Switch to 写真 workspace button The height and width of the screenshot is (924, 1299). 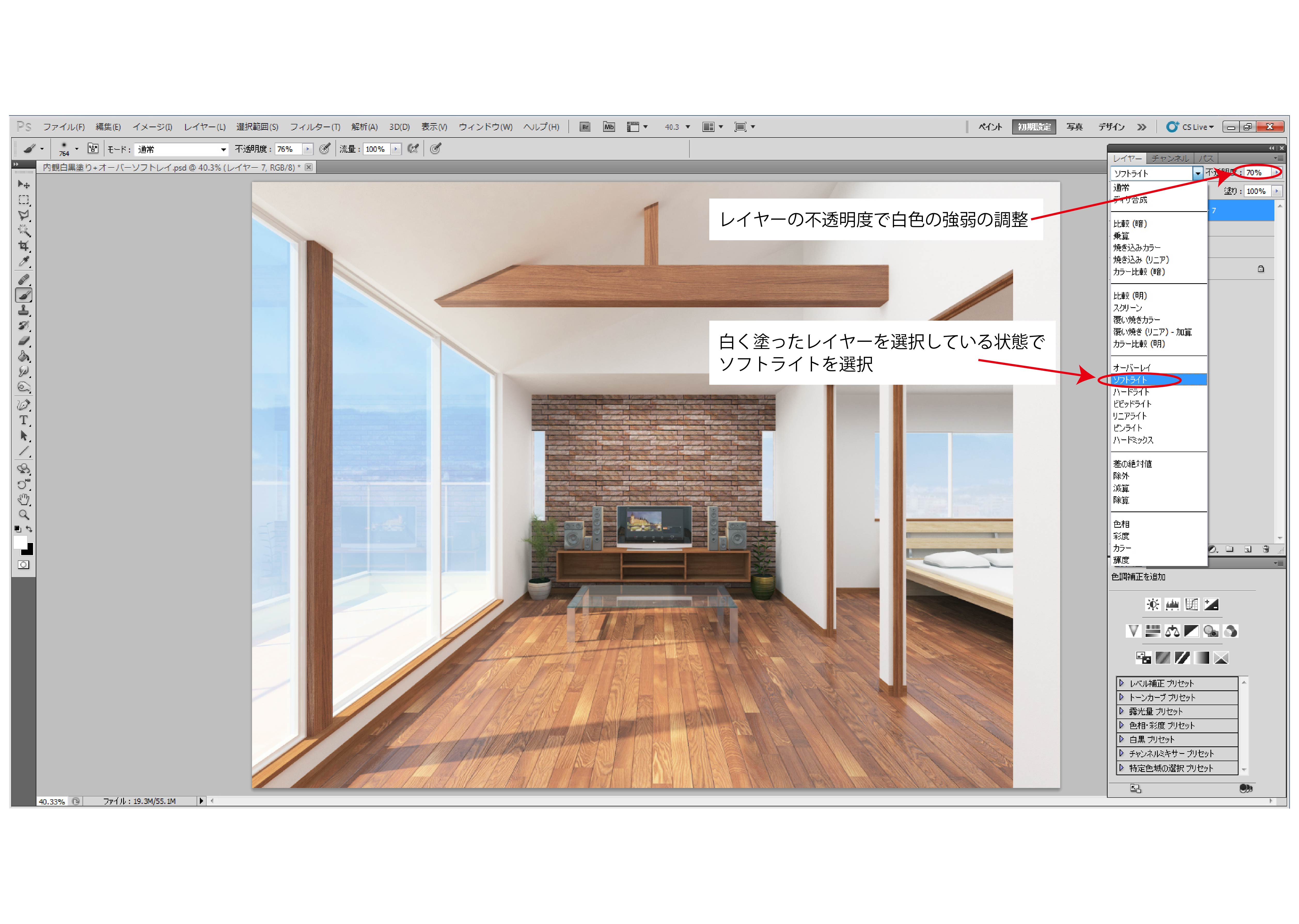(x=1074, y=127)
